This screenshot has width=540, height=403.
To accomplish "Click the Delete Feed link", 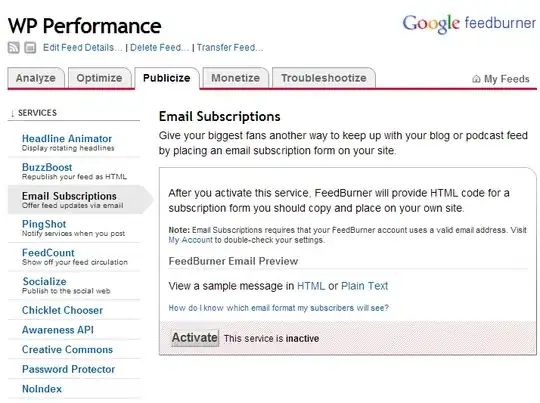I will coord(159,48).
